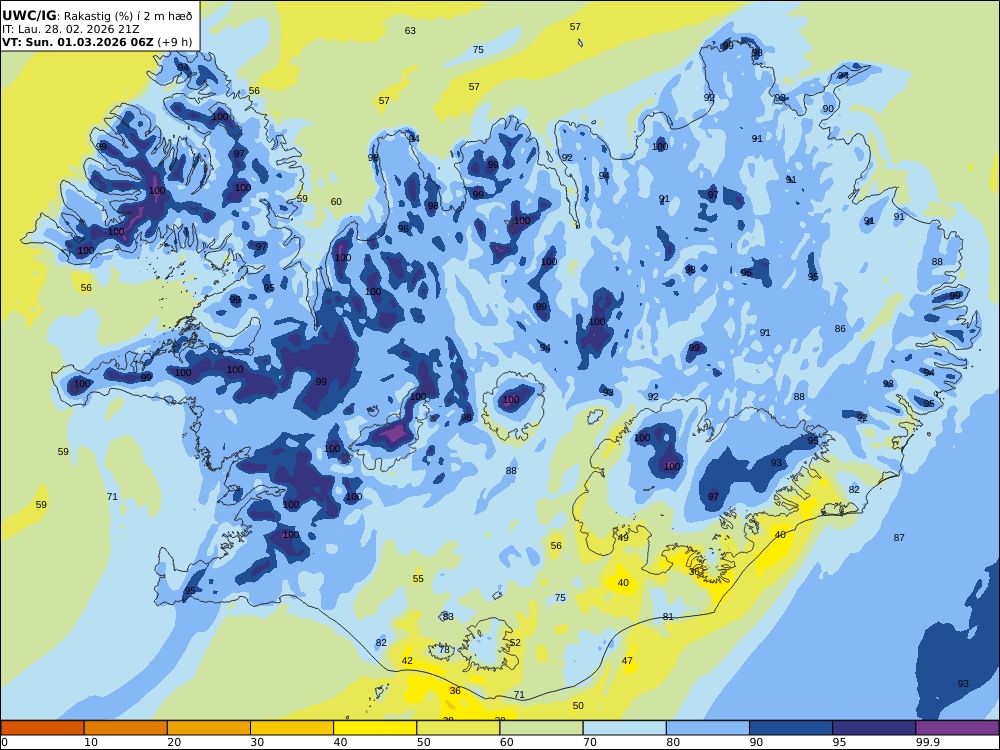This screenshot has height=750, width=1000.
Task: Click the legend tick label '0'
Action: point(4,742)
